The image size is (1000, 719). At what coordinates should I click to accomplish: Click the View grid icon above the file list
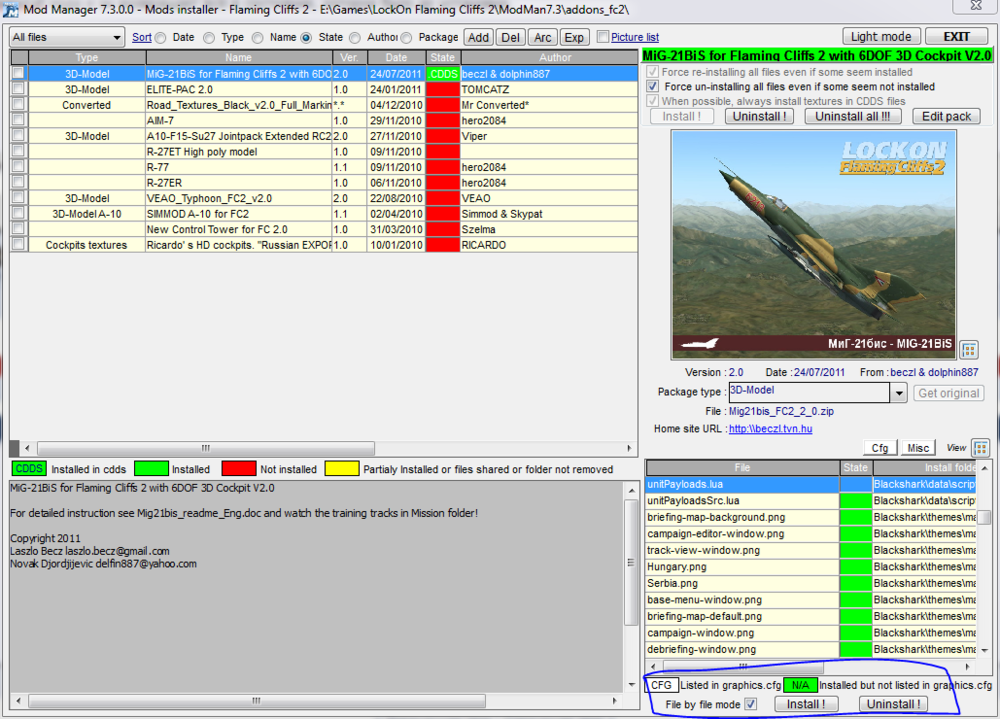click(980, 447)
